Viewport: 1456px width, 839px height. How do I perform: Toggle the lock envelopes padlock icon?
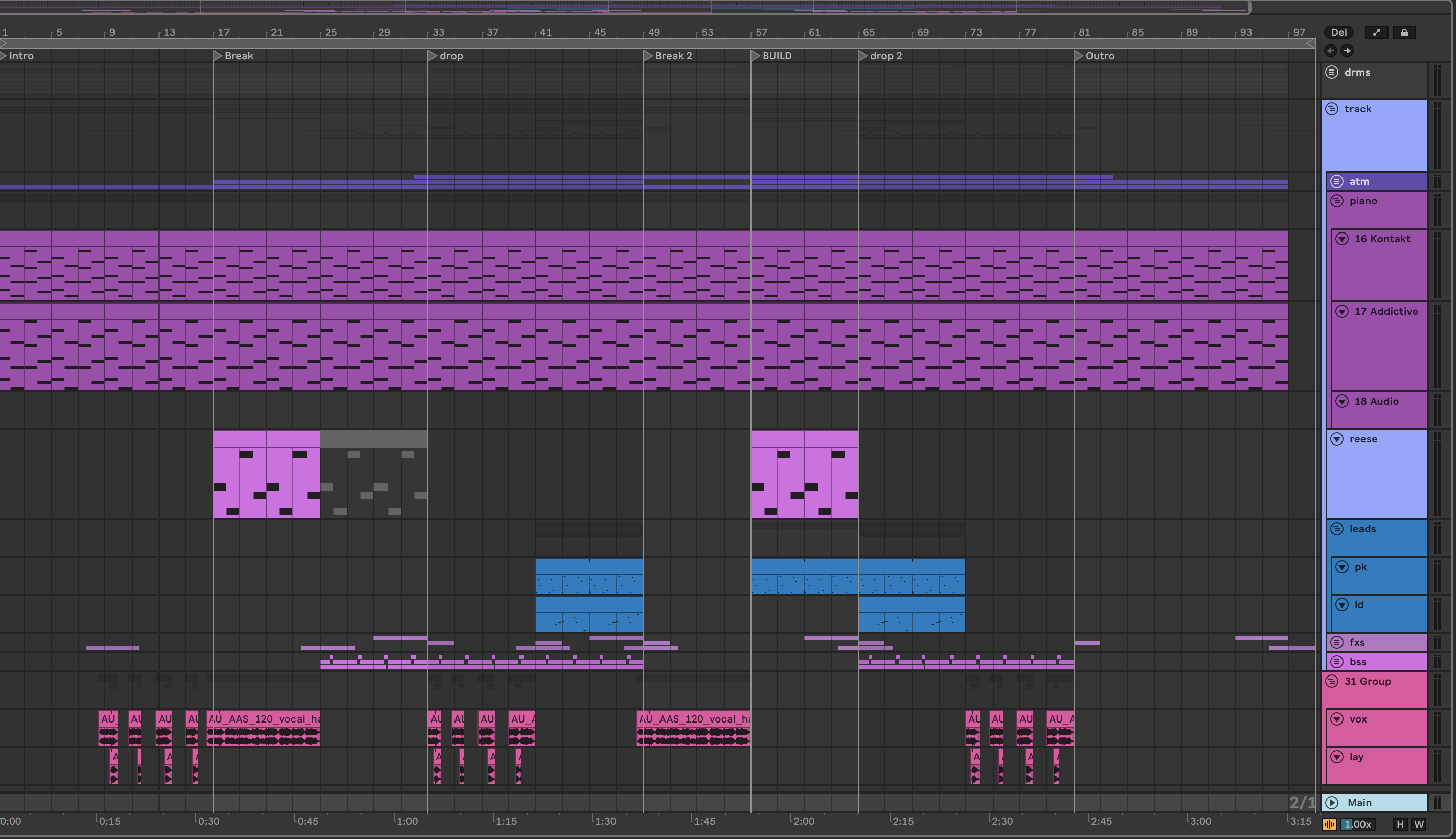1404,32
